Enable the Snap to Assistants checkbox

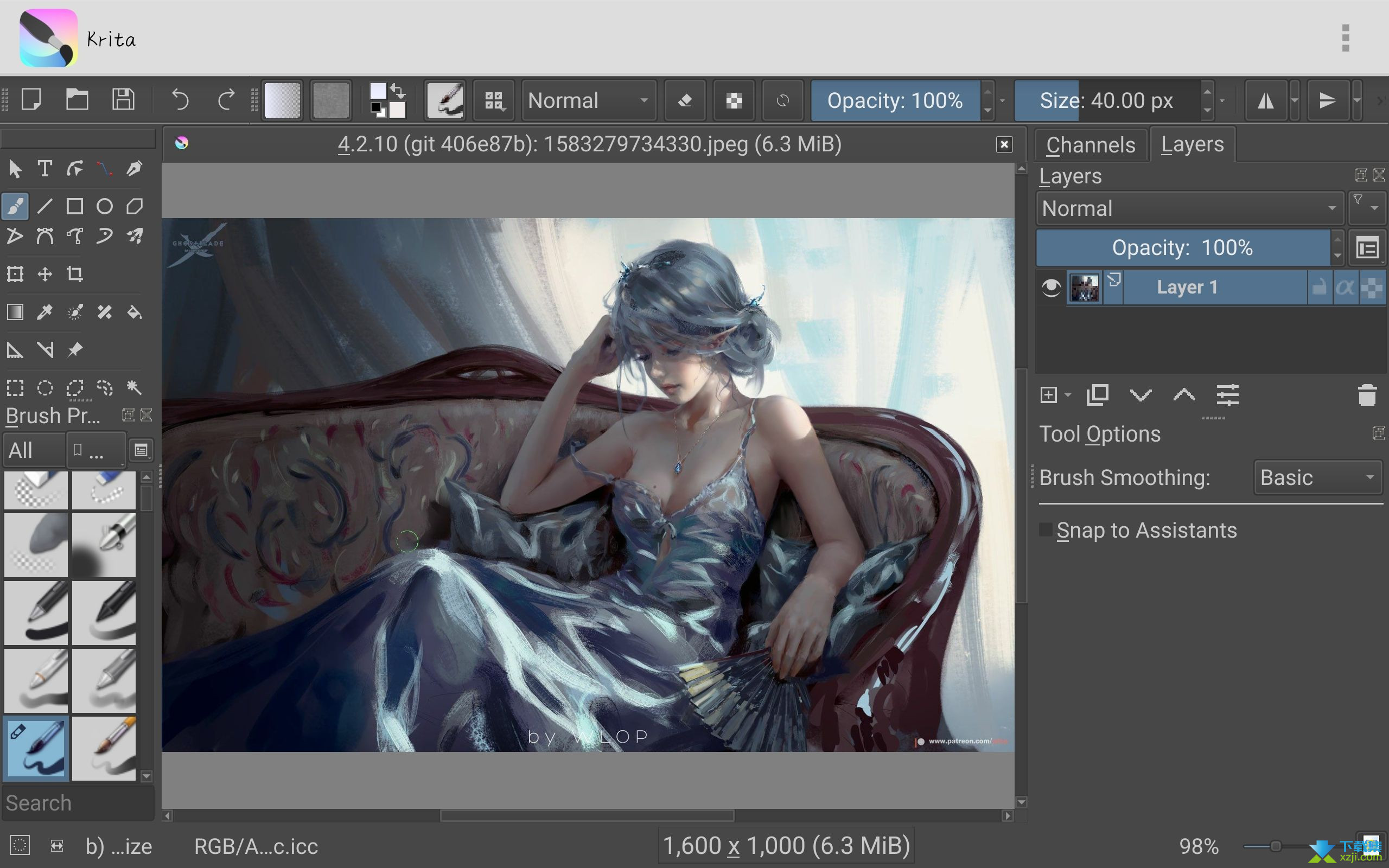pyautogui.click(x=1046, y=530)
